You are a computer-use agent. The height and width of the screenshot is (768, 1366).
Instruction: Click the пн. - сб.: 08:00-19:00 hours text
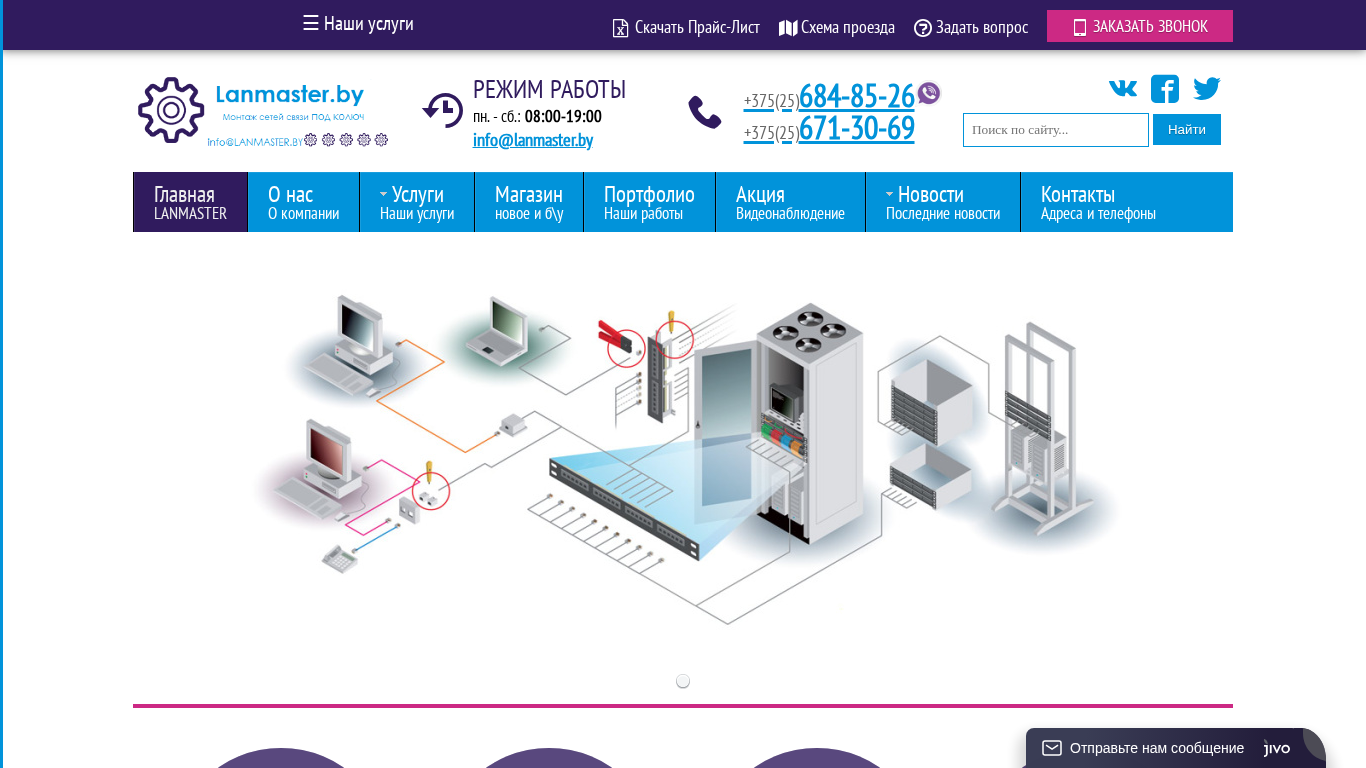(x=537, y=117)
